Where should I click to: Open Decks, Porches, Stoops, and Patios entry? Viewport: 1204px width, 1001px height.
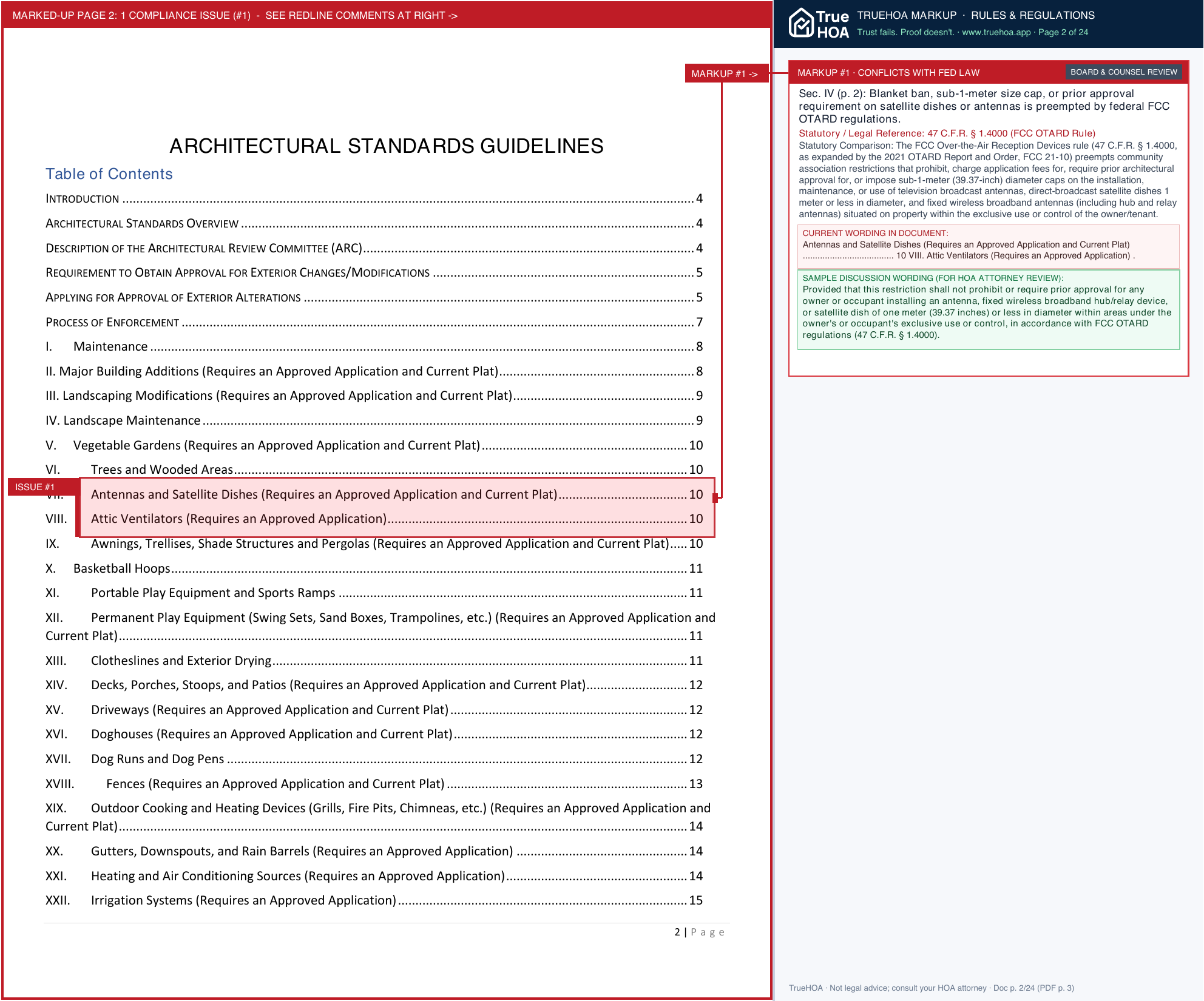pyautogui.click(x=374, y=685)
